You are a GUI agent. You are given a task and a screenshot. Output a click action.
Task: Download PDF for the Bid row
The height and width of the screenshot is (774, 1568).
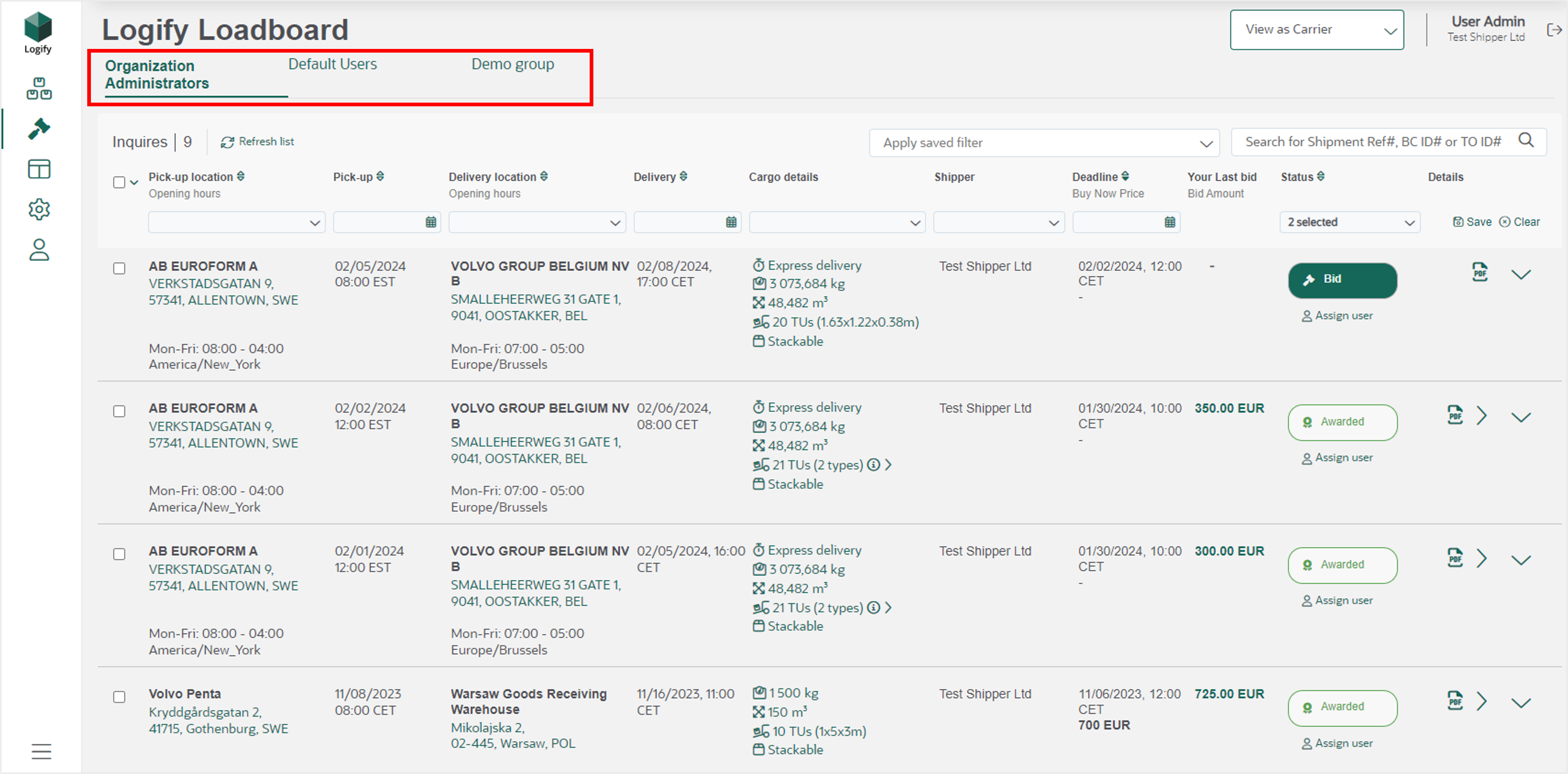[x=1480, y=272]
